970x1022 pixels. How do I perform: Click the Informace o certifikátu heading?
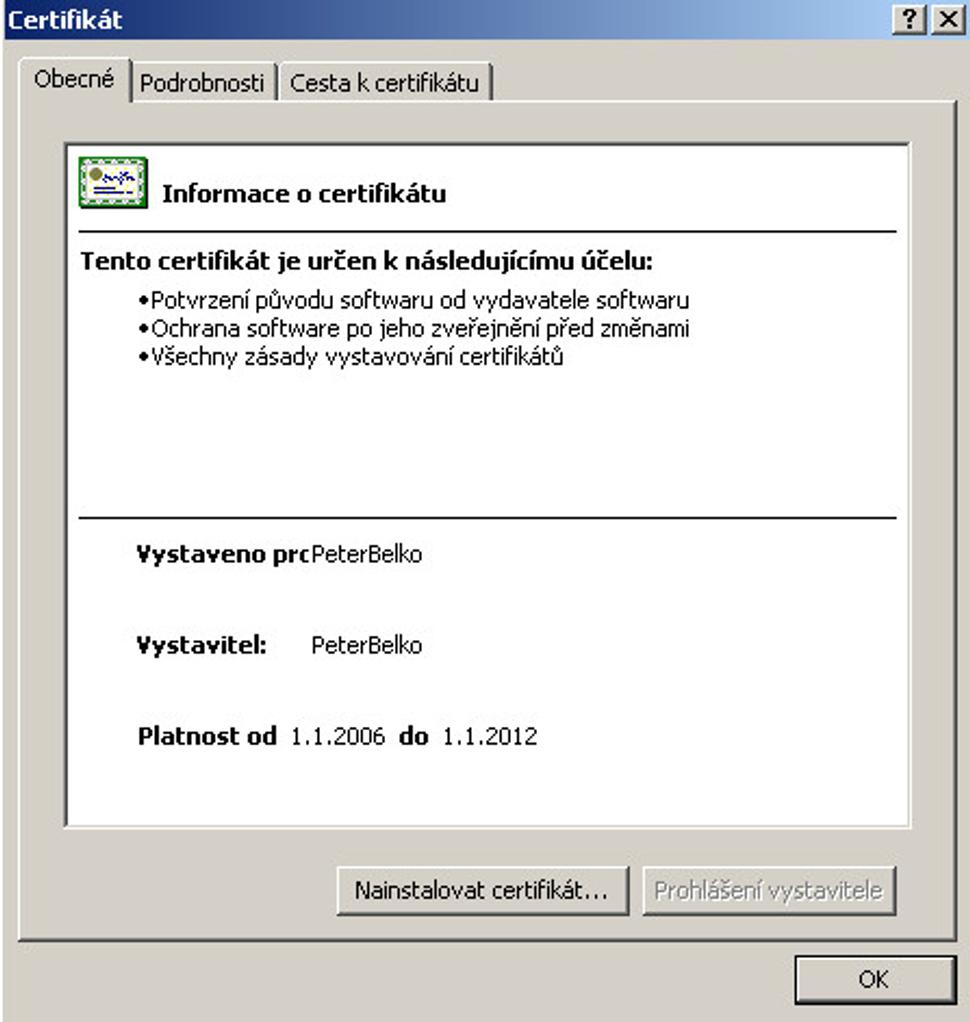(304, 194)
